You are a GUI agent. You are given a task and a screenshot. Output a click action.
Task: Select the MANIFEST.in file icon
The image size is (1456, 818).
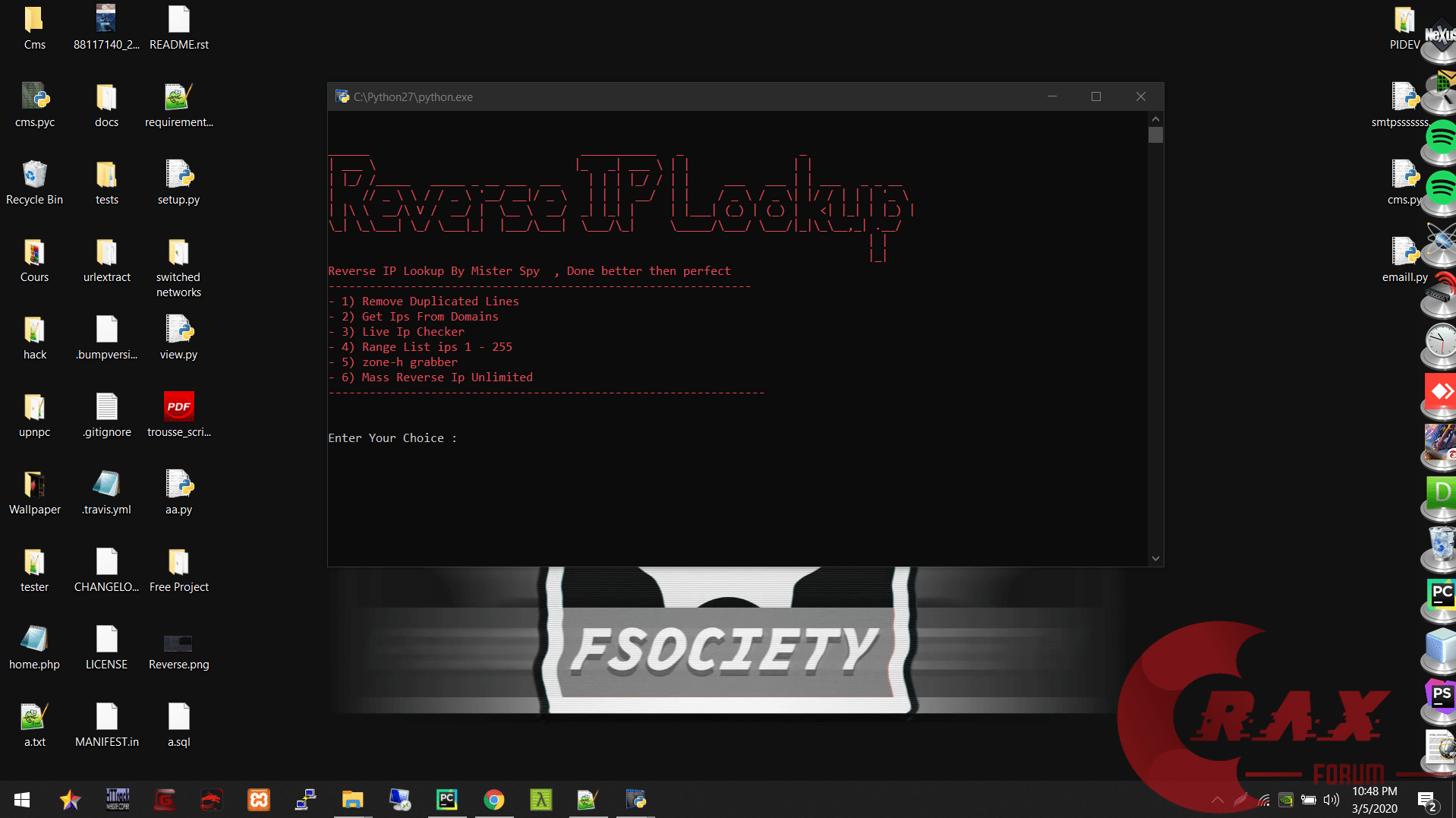[x=106, y=725]
